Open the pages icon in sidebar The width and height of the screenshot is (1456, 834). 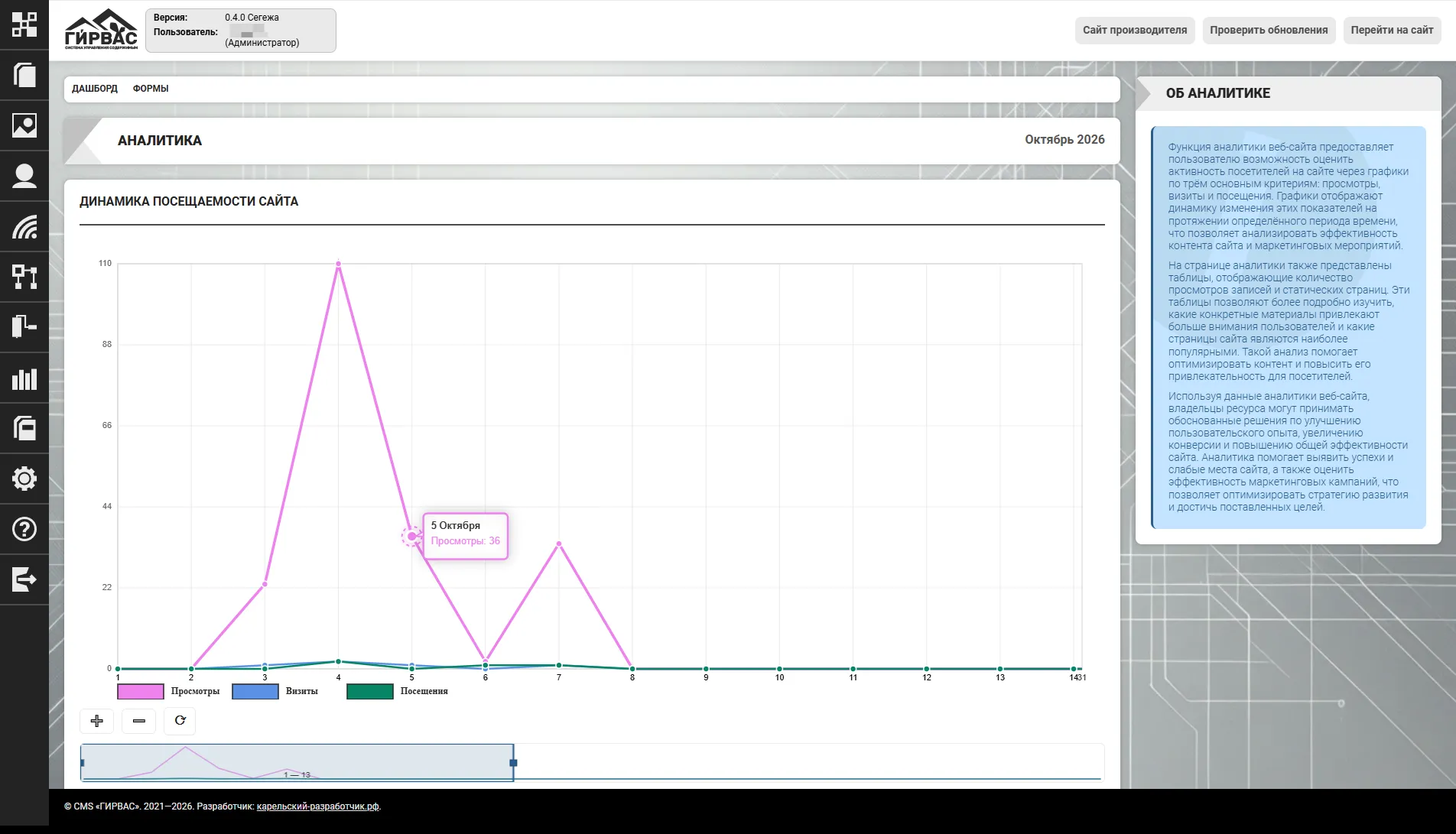click(x=24, y=75)
